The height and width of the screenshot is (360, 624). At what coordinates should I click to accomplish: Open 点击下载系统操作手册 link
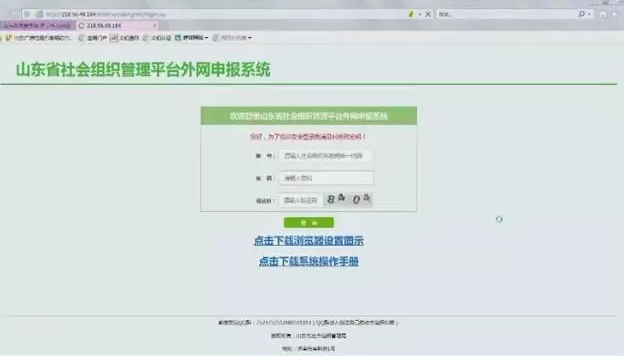(309, 261)
